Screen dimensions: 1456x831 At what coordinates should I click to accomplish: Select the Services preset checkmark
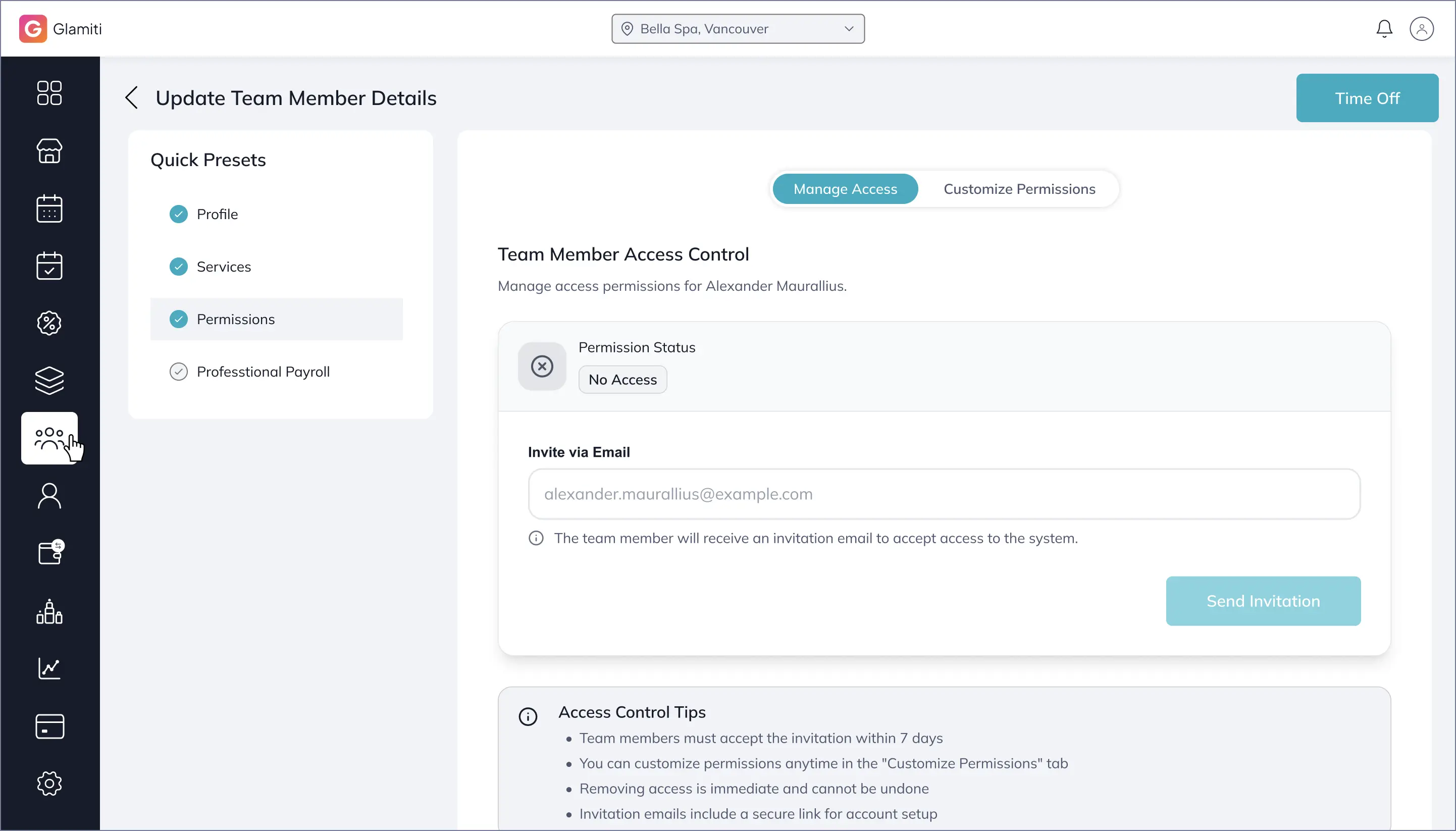179,267
